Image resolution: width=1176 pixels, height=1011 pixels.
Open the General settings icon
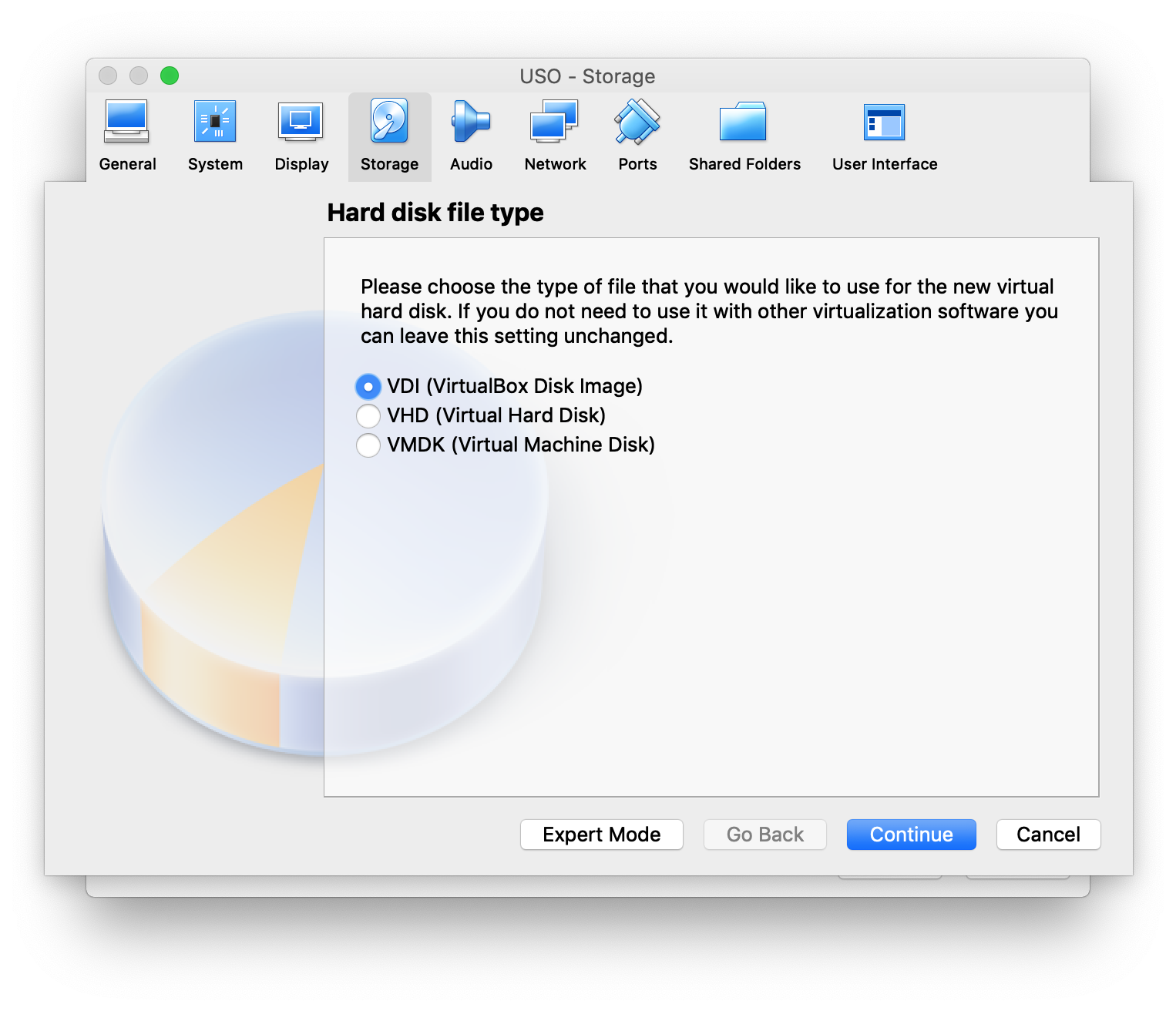click(126, 122)
